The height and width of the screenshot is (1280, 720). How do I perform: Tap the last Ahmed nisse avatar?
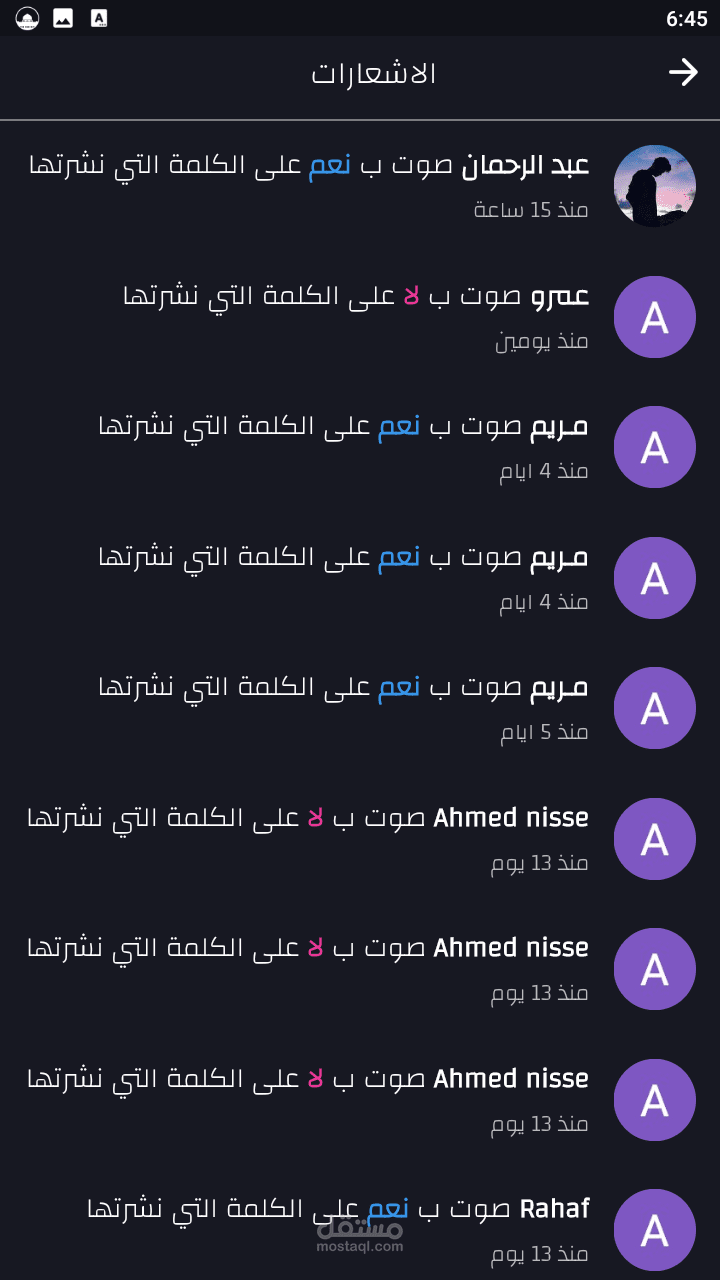pyautogui.click(x=654, y=1100)
